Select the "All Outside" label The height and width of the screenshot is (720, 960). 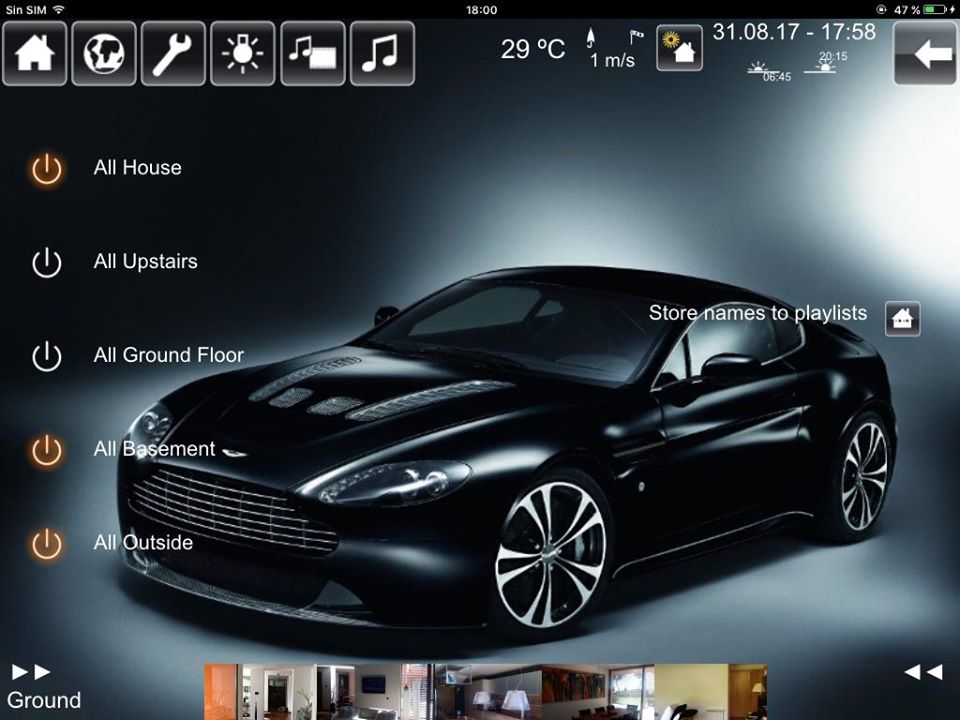click(143, 542)
